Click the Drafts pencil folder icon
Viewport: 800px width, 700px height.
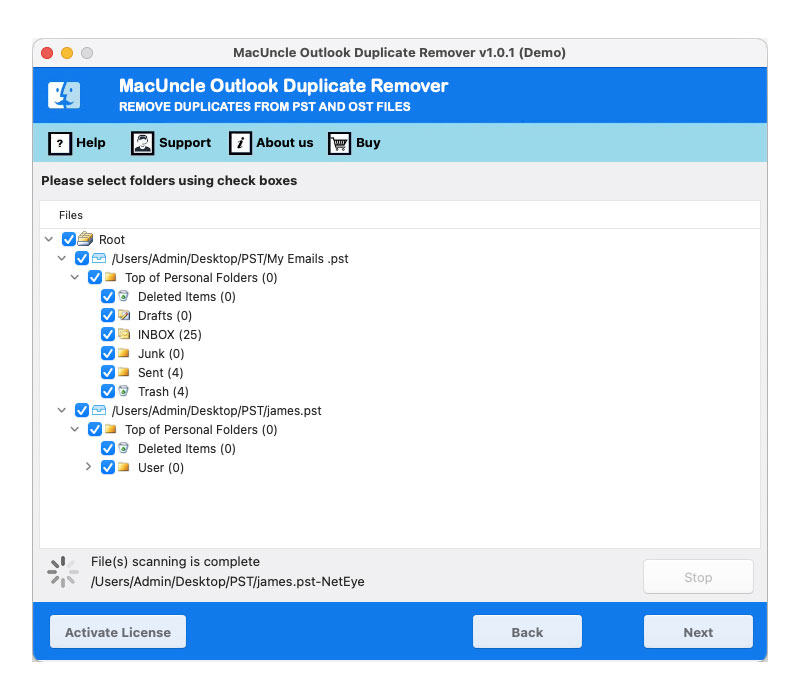pos(124,315)
